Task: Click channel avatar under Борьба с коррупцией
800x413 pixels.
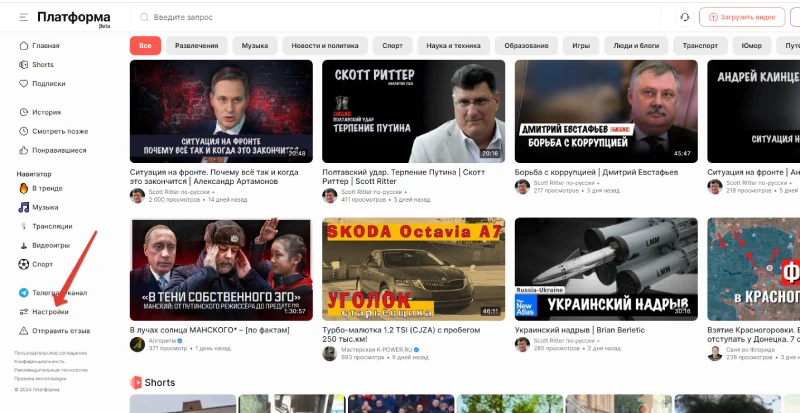Action: click(x=522, y=186)
